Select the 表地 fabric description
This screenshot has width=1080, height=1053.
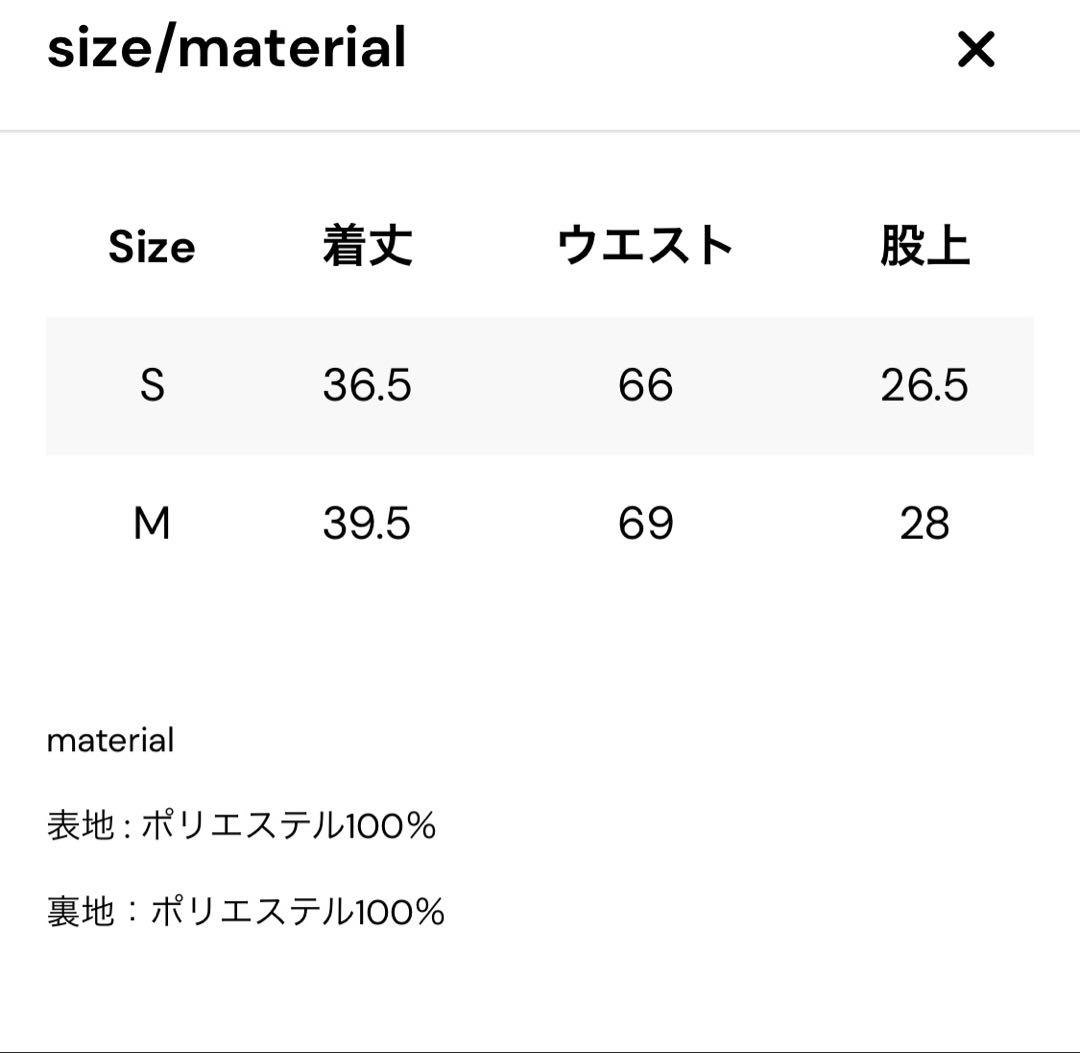pyautogui.click(x=240, y=826)
